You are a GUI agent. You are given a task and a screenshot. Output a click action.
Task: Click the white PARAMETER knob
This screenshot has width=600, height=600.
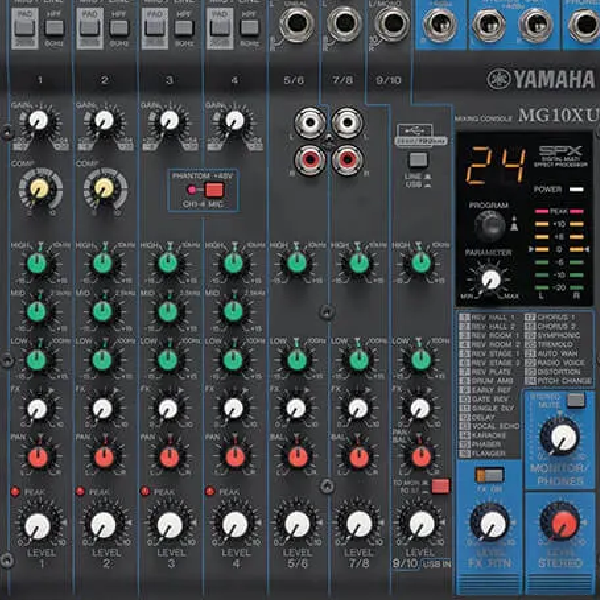point(491,279)
